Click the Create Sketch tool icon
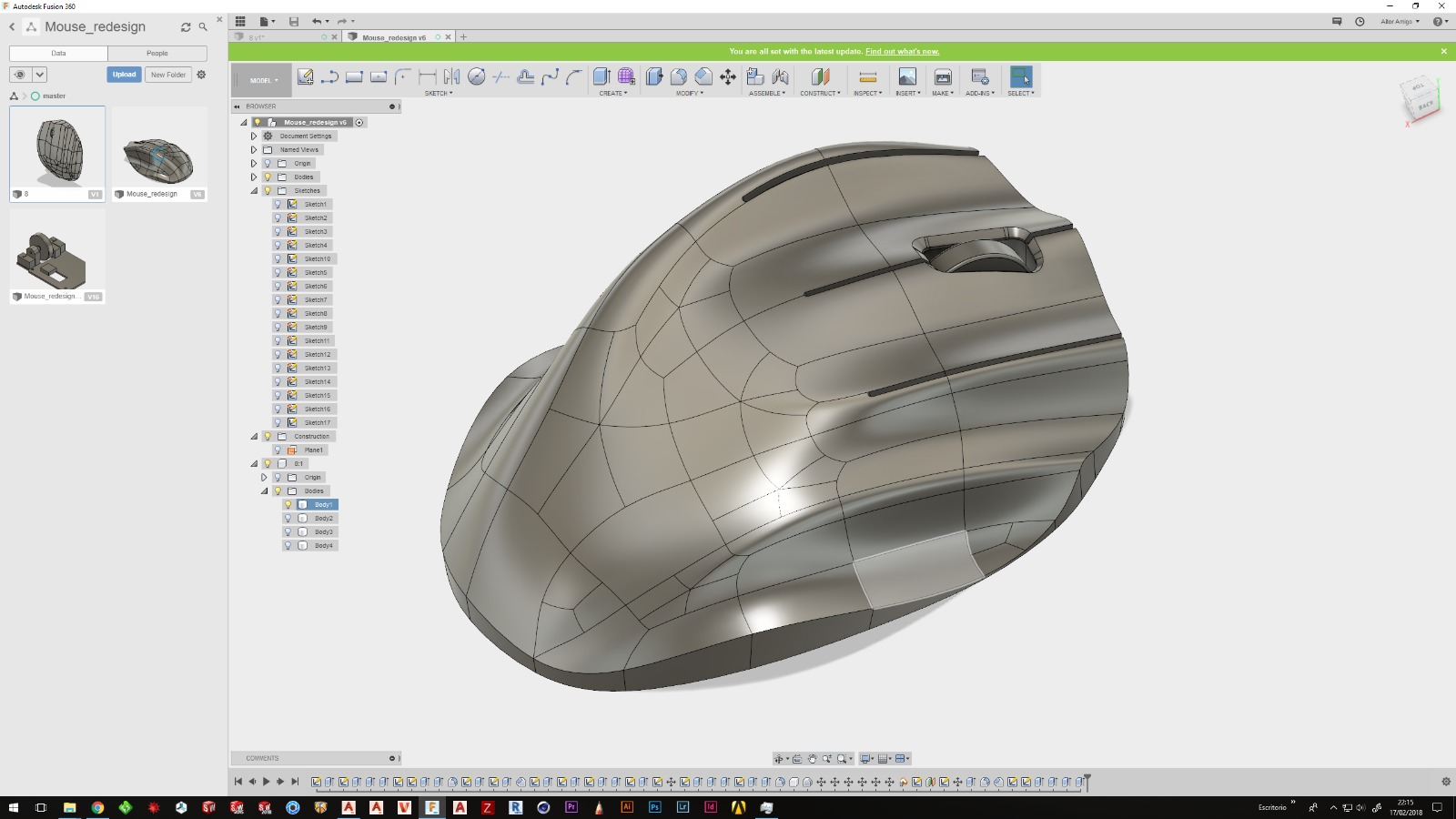This screenshot has height=819, width=1456. pyautogui.click(x=306, y=77)
